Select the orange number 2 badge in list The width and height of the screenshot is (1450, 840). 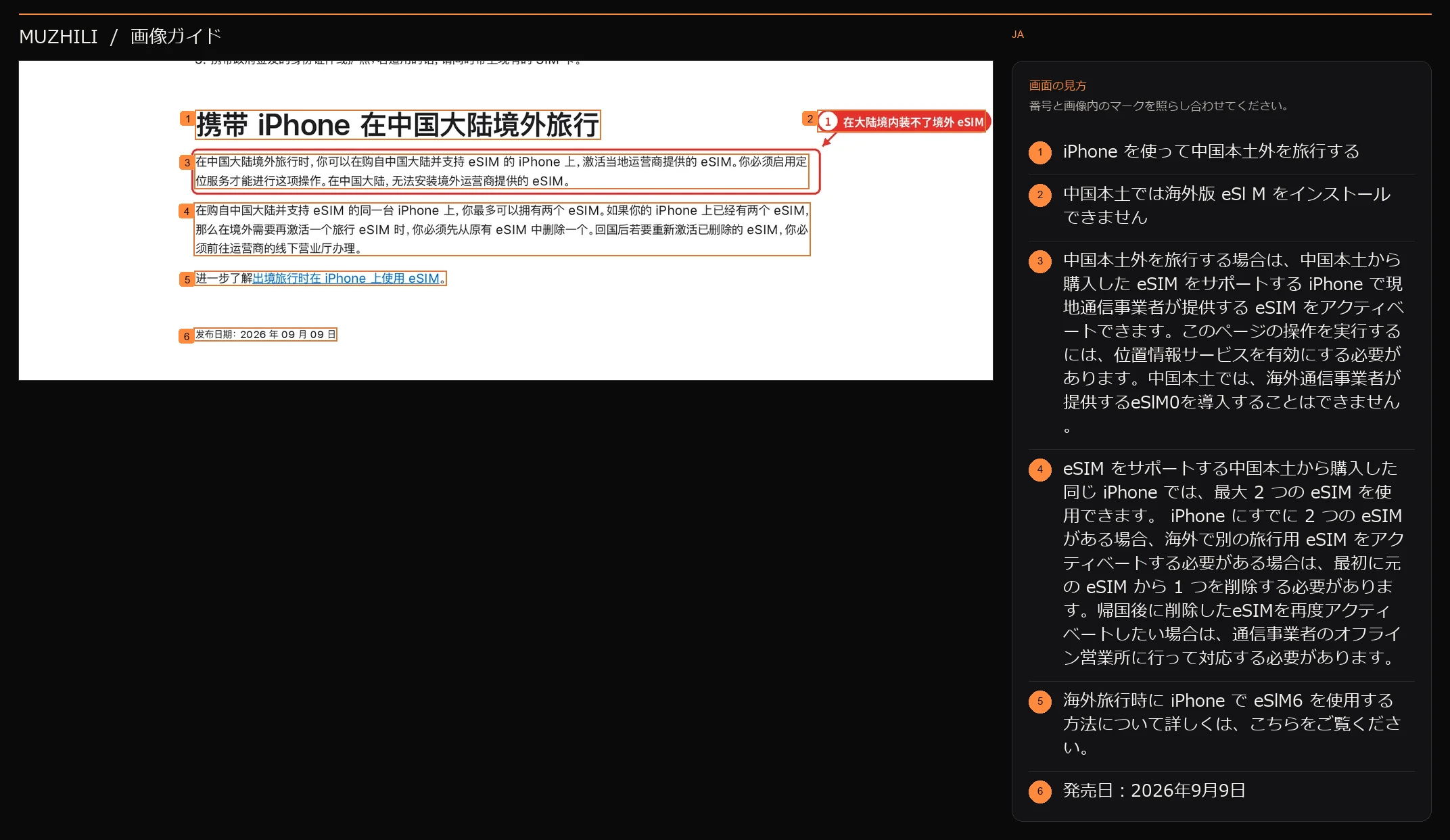point(1039,195)
